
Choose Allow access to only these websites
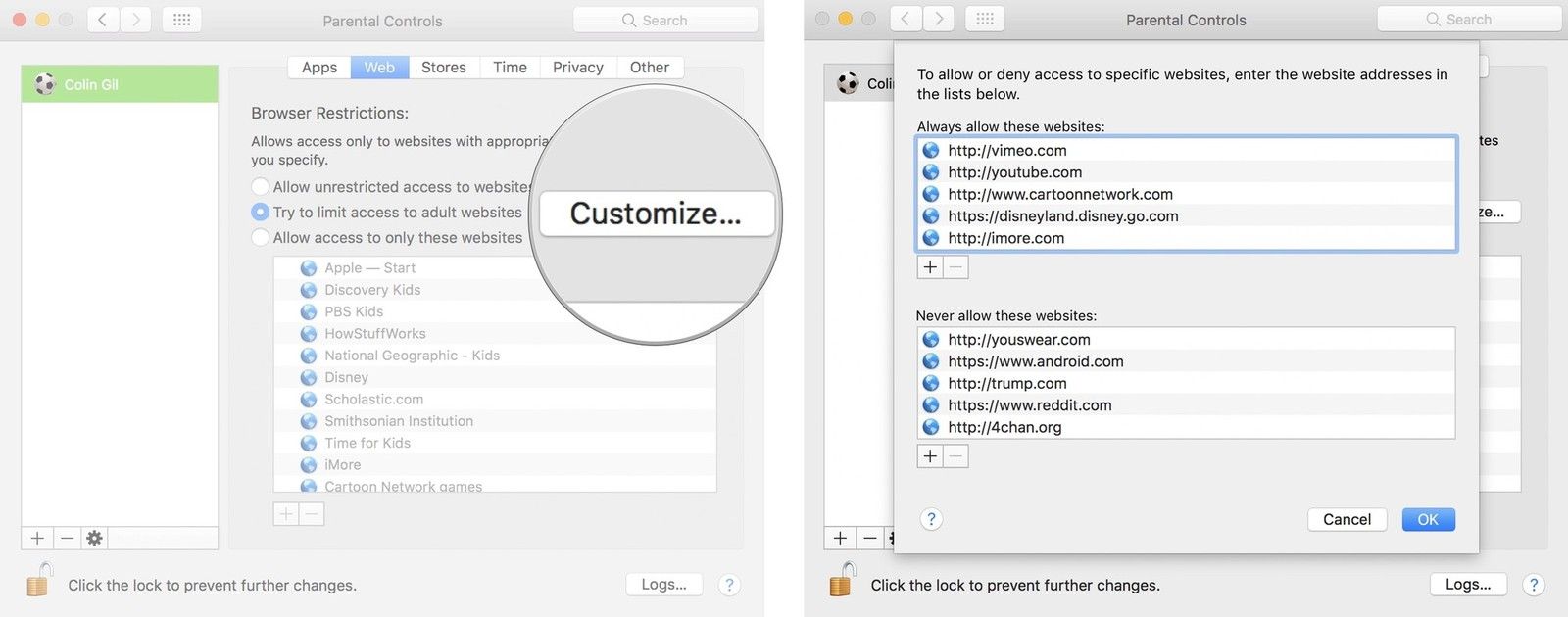coord(261,238)
